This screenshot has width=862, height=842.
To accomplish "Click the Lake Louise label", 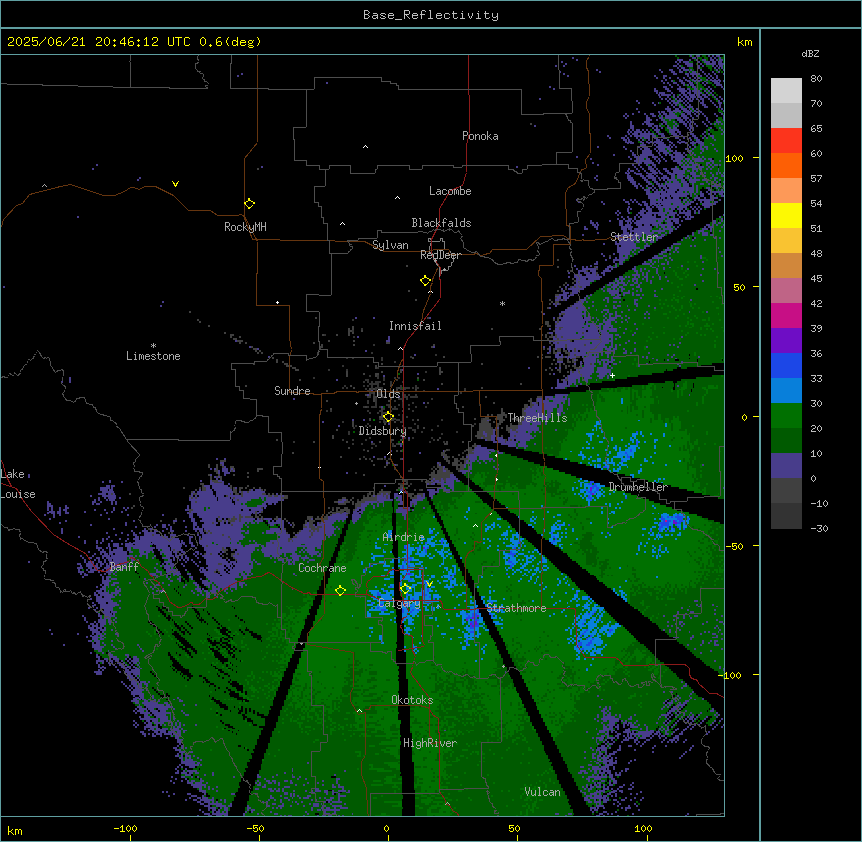I will (17, 484).
